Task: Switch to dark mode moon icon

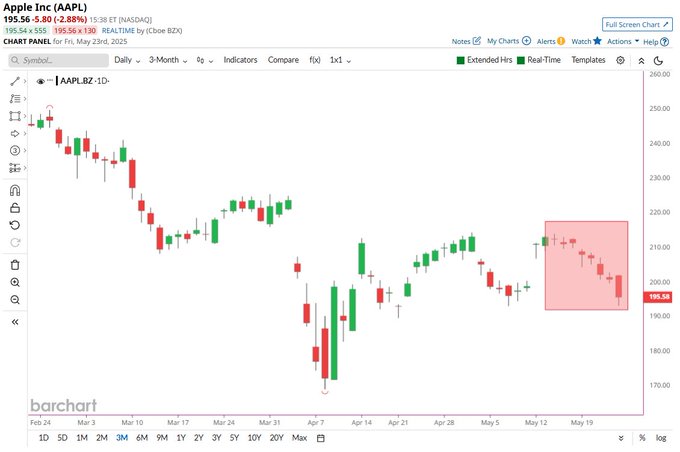Action: tap(658, 61)
